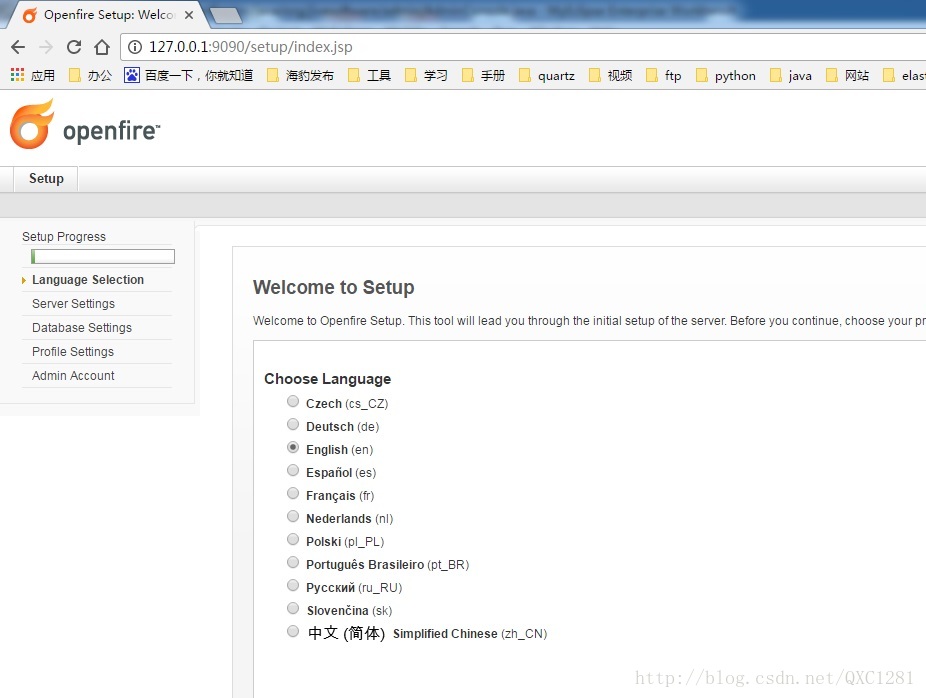The height and width of the screenshot is (698, 926).
Task: Click Server Settings in setup steps
Action: (x=73, y=304)
